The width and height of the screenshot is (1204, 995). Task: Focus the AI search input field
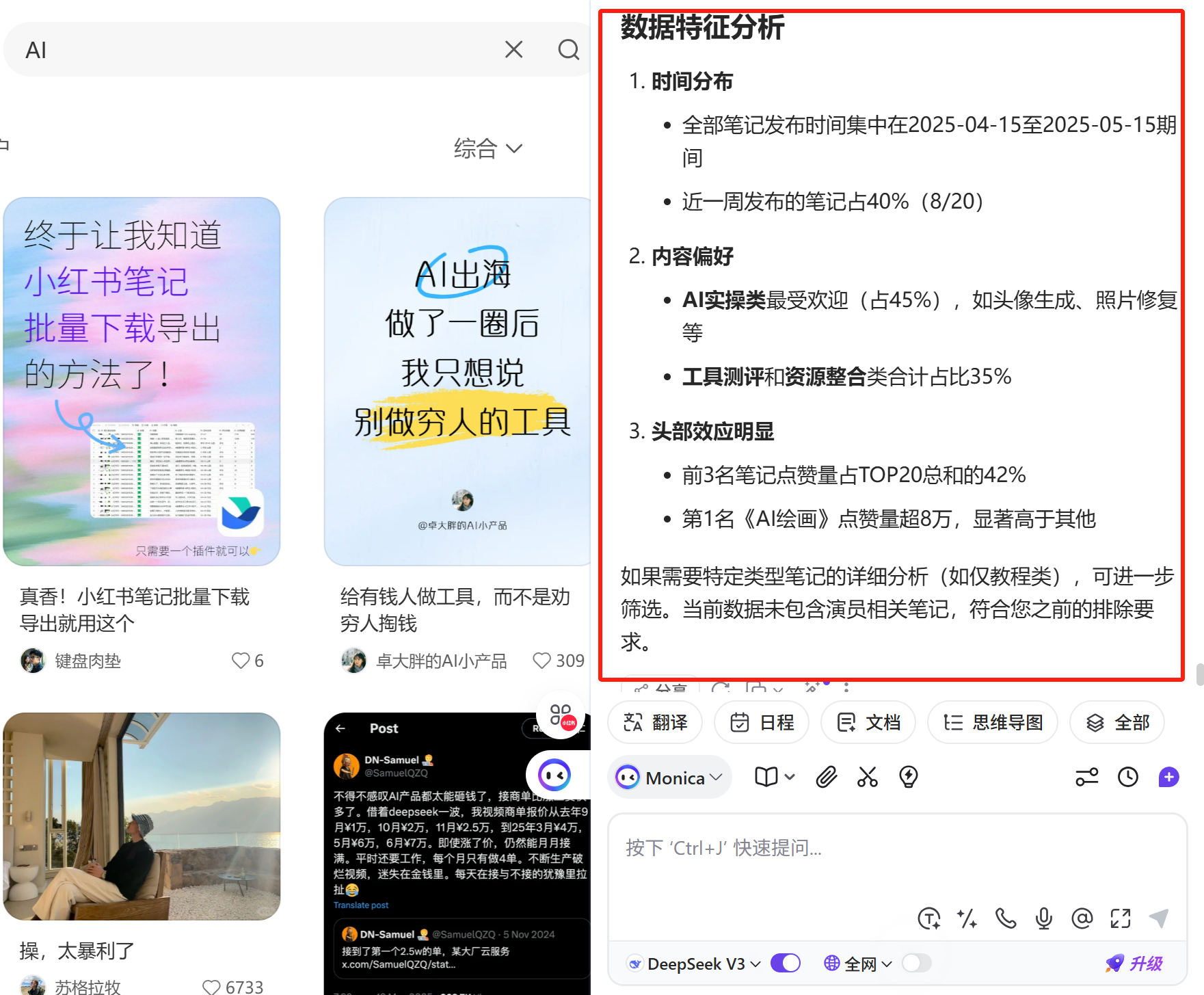pyautogui.click(x=260, y=49)
